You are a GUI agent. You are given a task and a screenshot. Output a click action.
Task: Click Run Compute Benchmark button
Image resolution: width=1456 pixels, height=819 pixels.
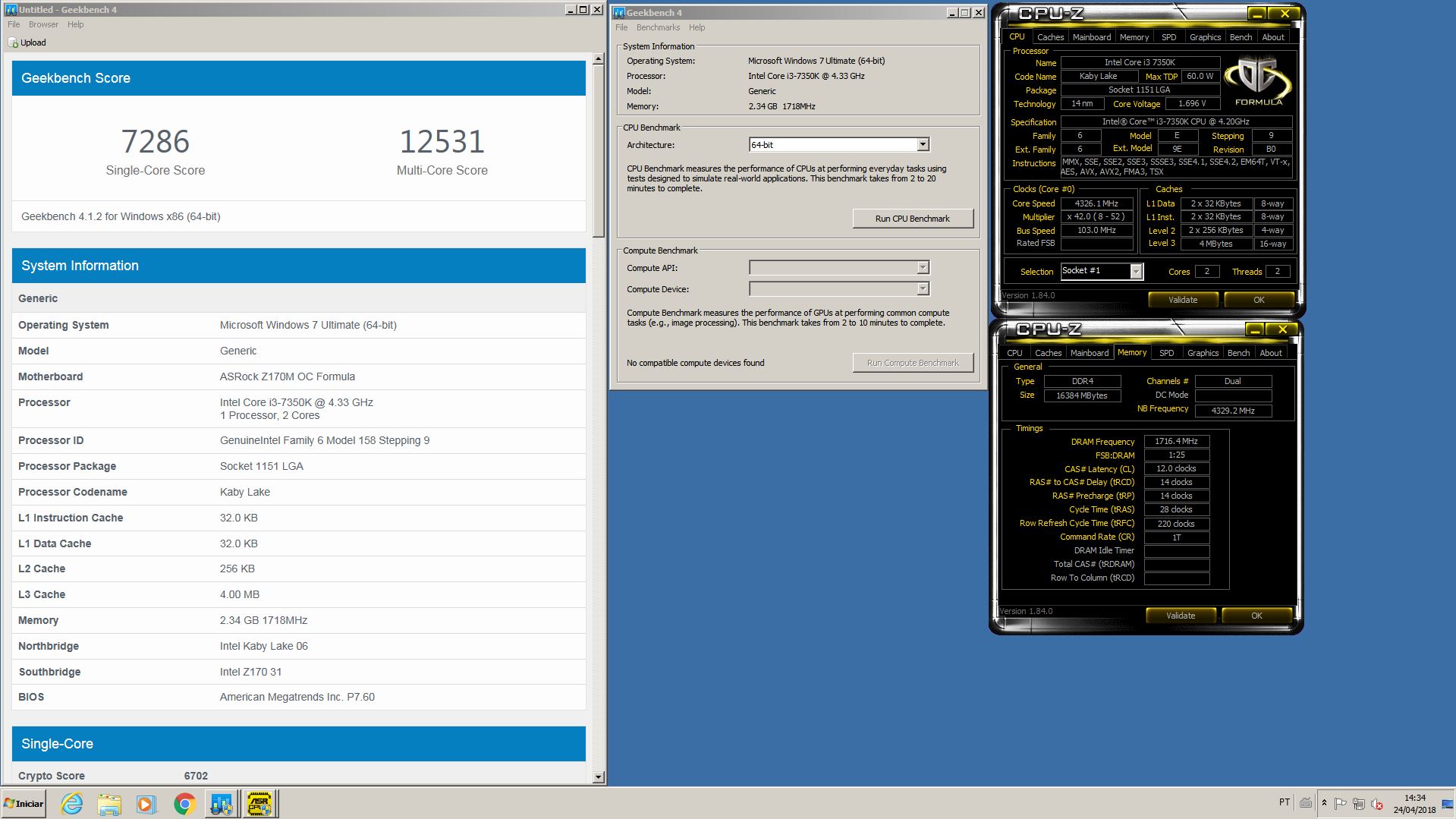(912, 363)
